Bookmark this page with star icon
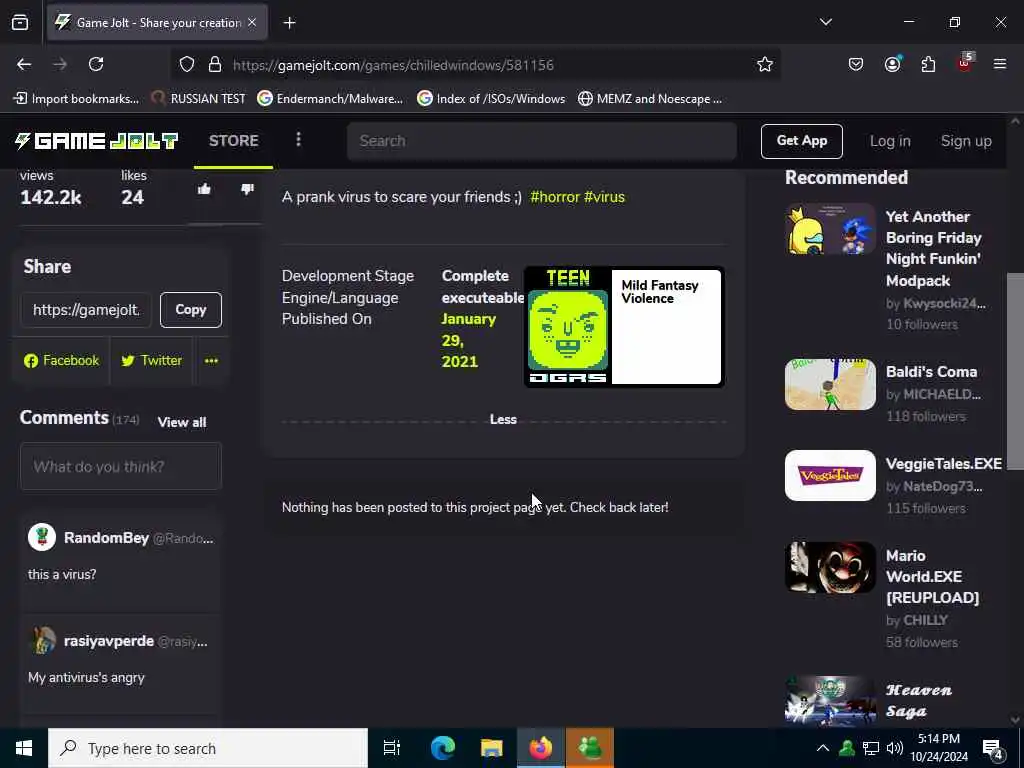 [x=765, y=64]
